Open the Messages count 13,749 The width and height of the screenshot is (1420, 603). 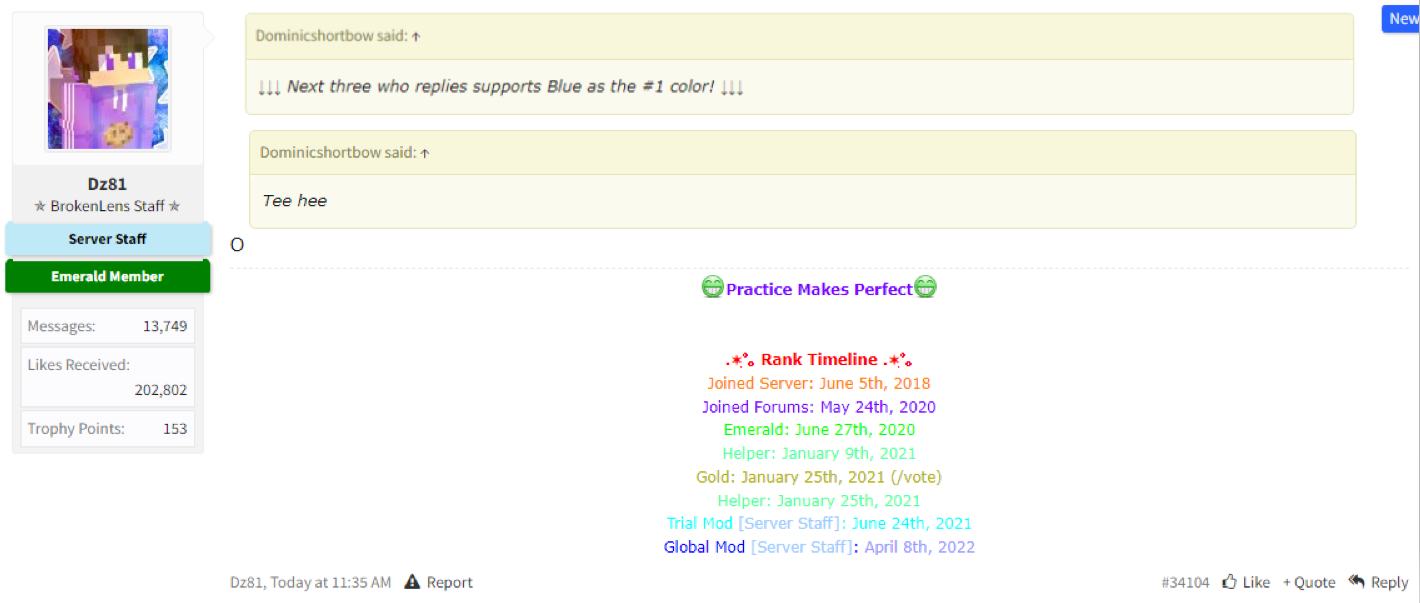tap(165, 326)
